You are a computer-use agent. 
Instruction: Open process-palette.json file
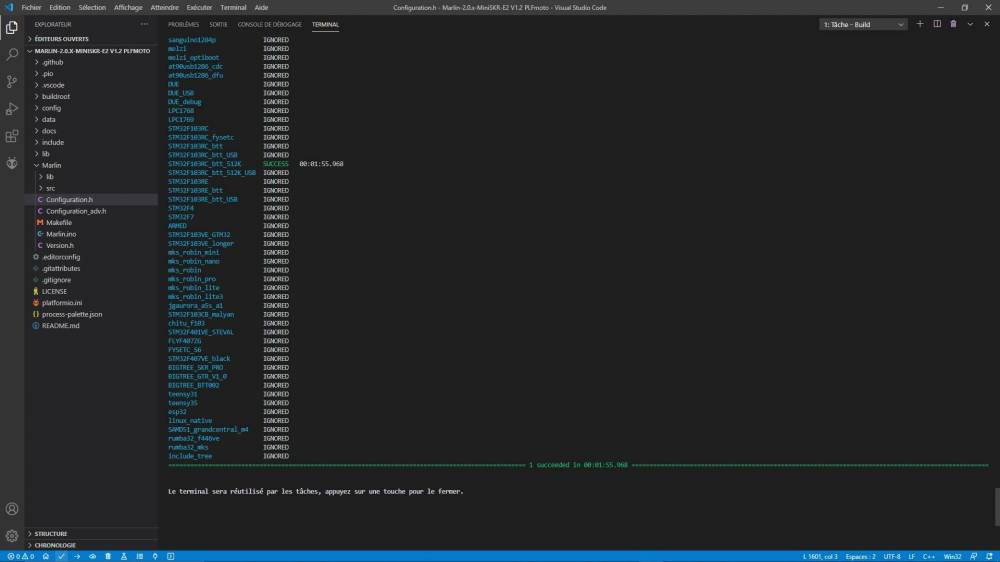(91, 314)
